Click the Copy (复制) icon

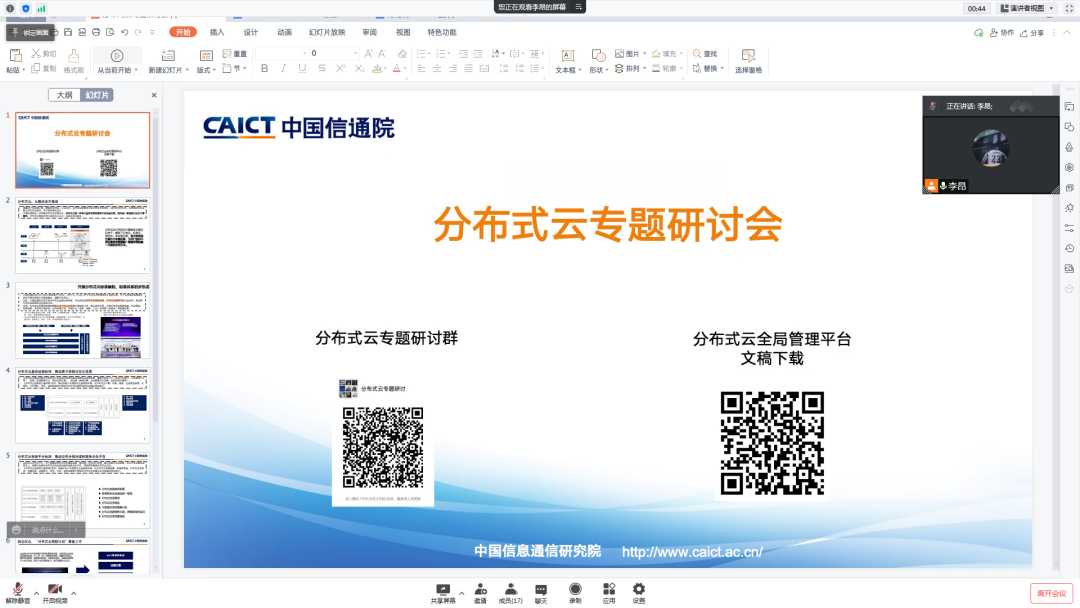(x=35, y=68)
